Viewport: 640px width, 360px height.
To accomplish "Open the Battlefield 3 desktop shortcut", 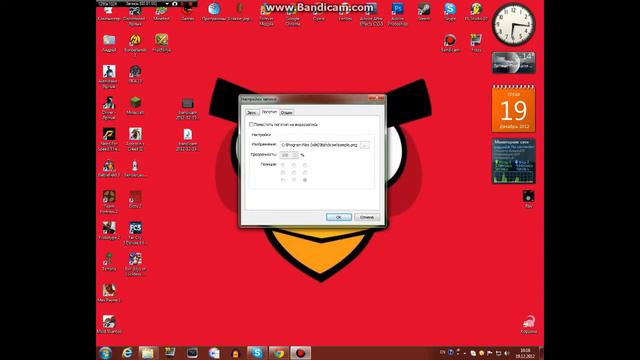I will (x=109, y=168).
